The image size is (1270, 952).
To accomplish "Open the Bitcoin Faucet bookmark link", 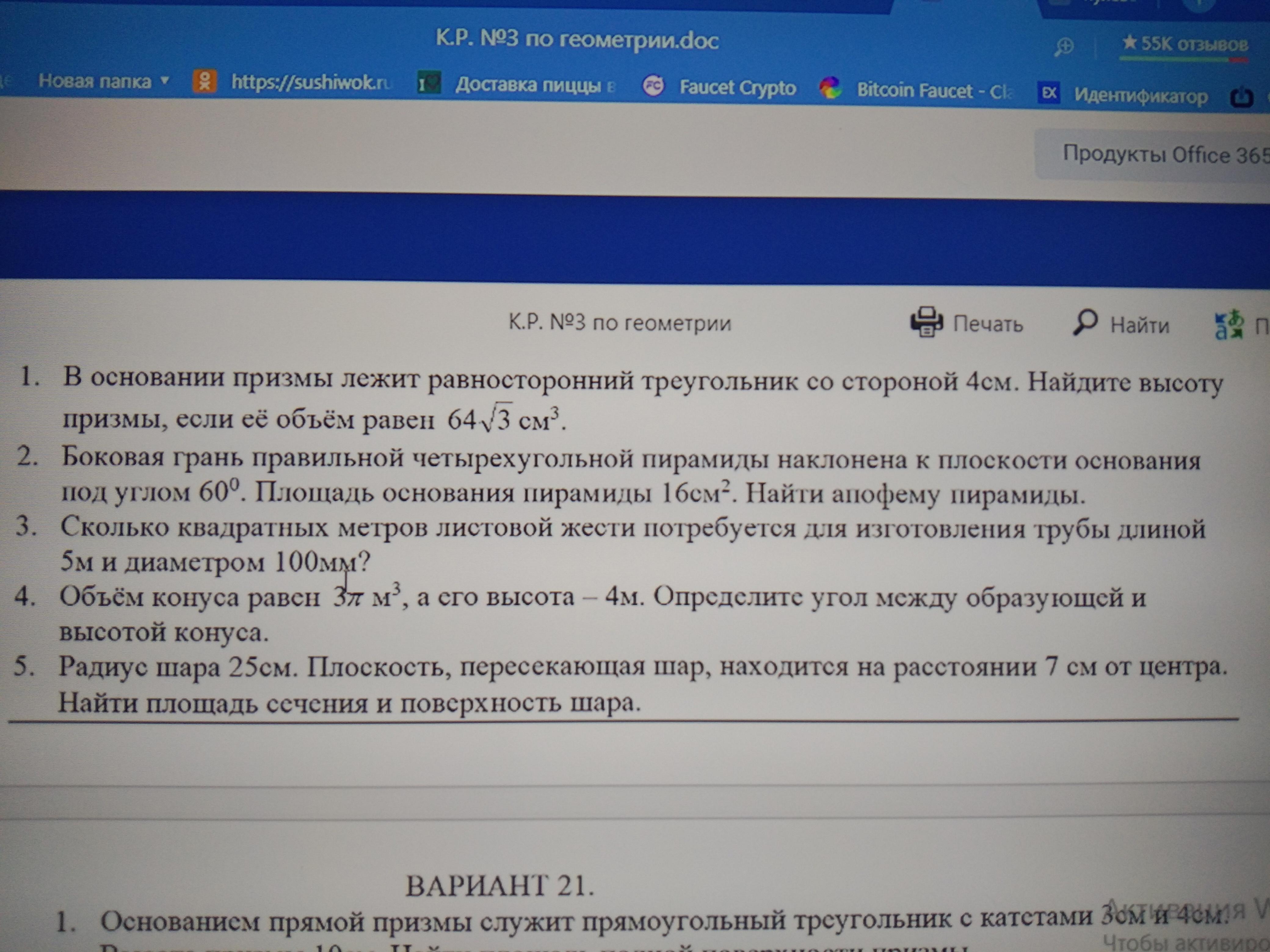I will pos(935,91).
